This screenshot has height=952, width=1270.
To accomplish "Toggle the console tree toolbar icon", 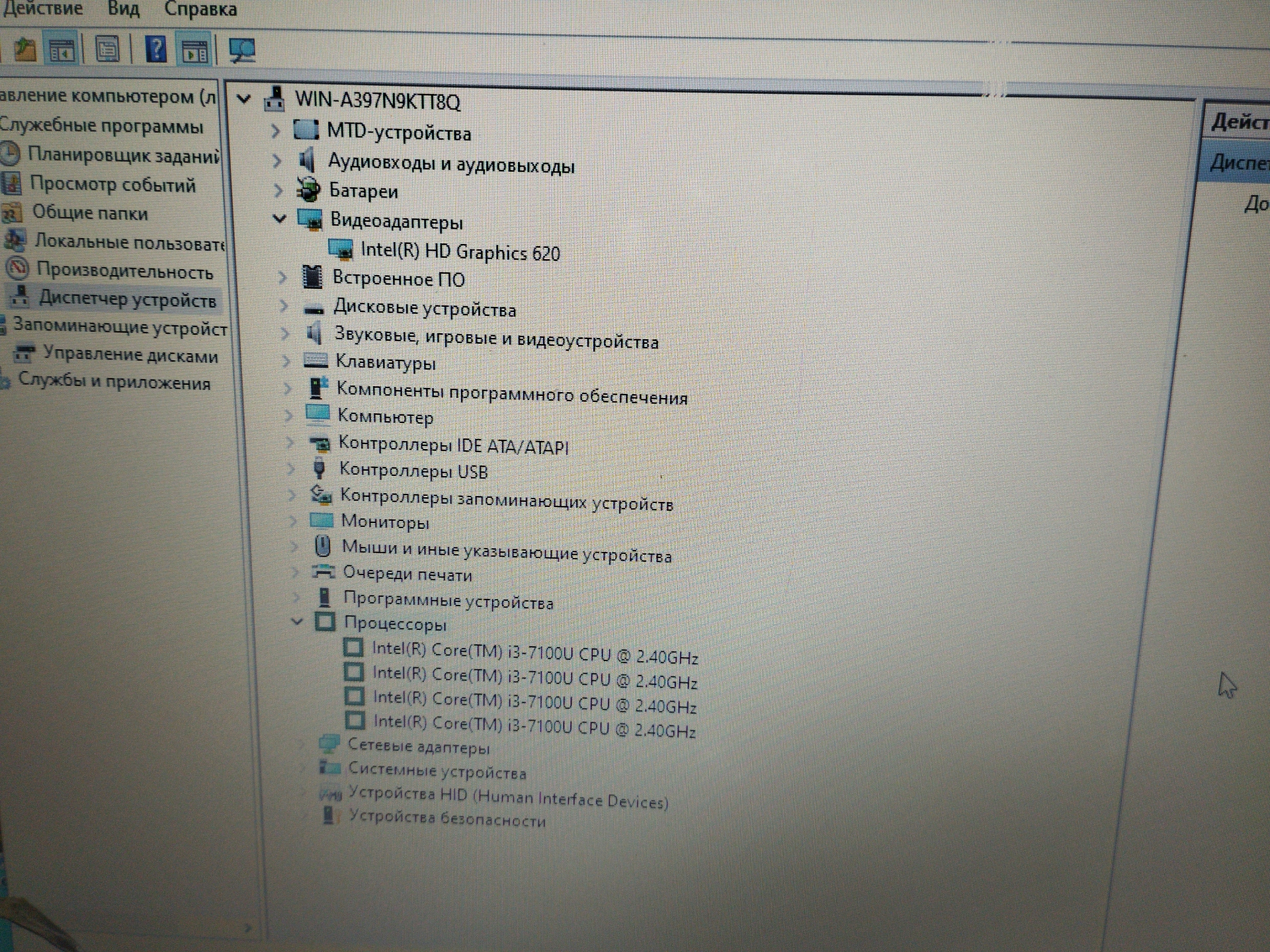I will point(62,50).
